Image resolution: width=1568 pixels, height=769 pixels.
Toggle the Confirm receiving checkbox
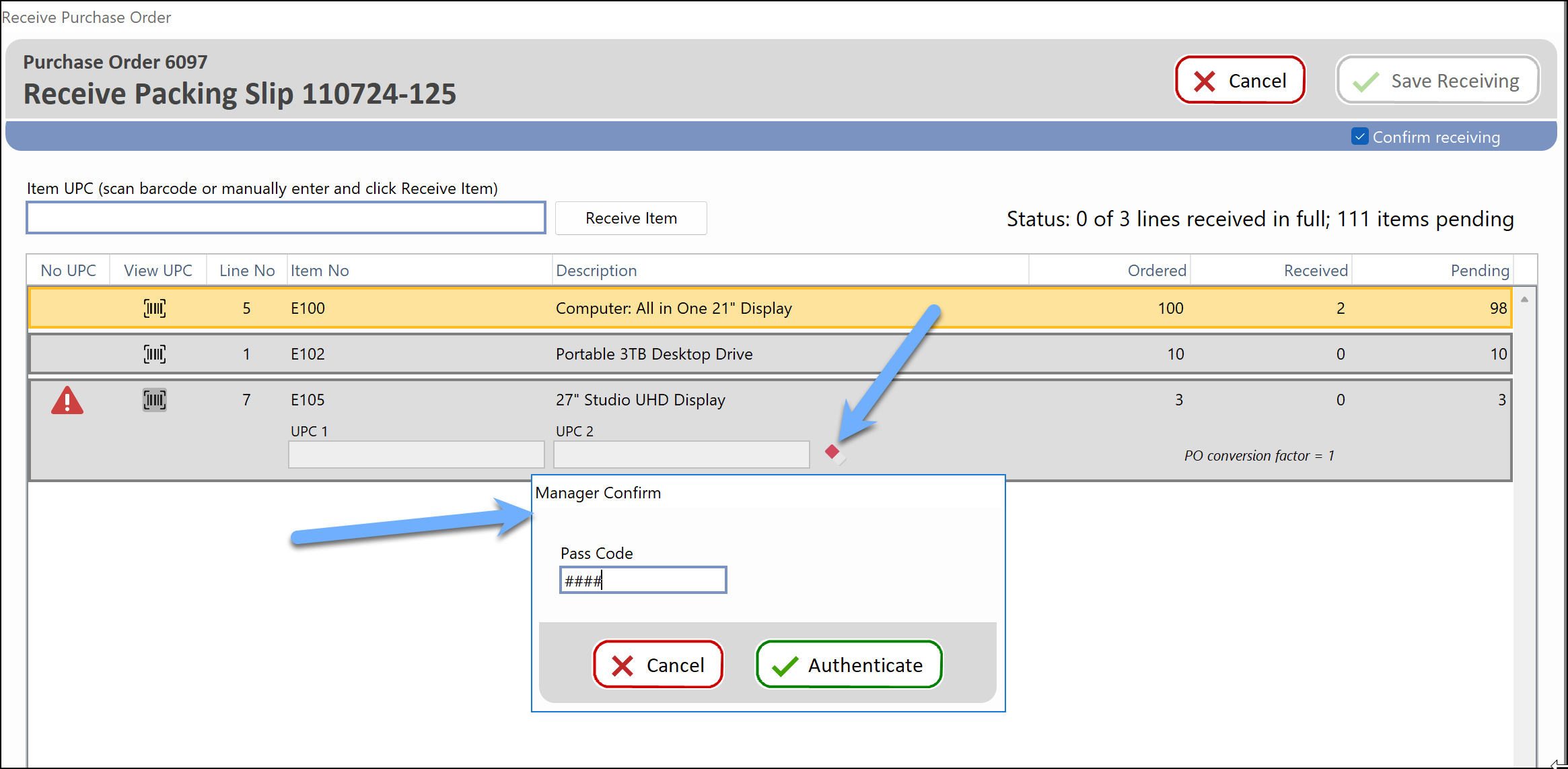(x=1360, y=137)
